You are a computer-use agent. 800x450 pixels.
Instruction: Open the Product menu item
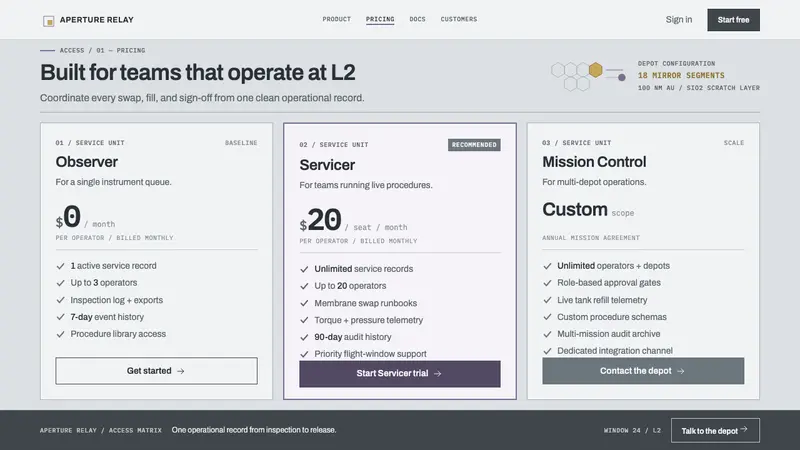(x=337, y=19)
